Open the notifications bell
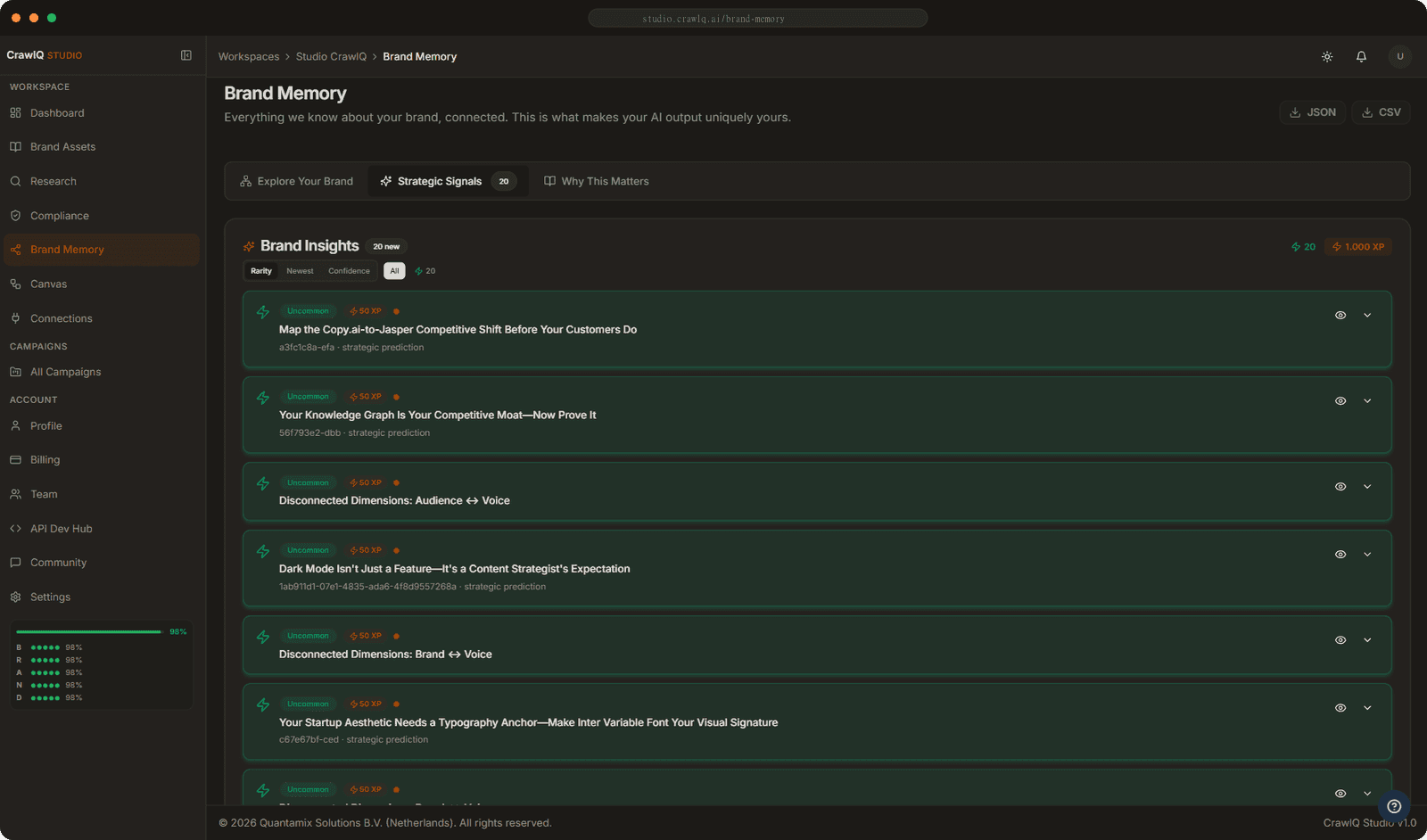This screenshot has height=840, width=1427. click(x=1361, y=56)
